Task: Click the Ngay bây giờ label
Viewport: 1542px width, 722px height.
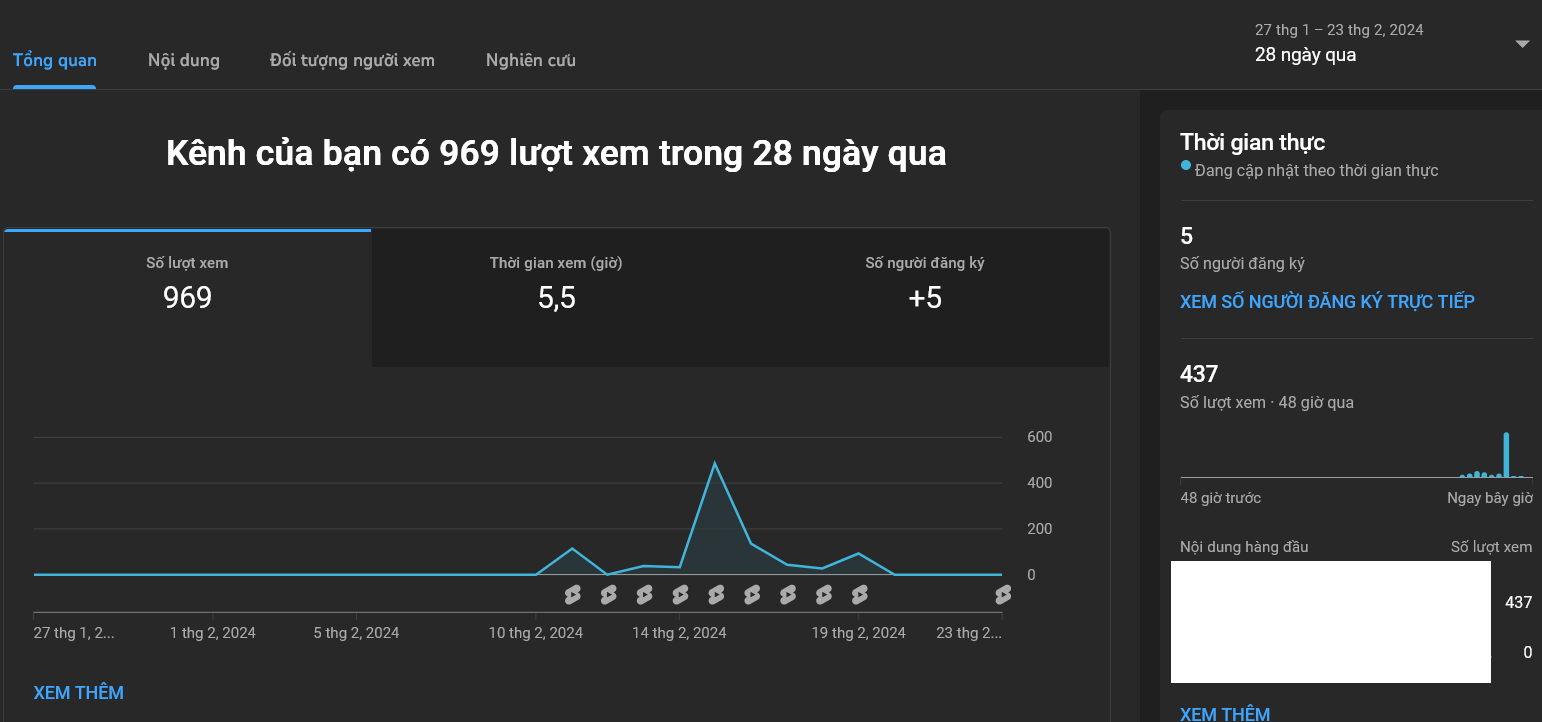Action: tap(1490, 498)
